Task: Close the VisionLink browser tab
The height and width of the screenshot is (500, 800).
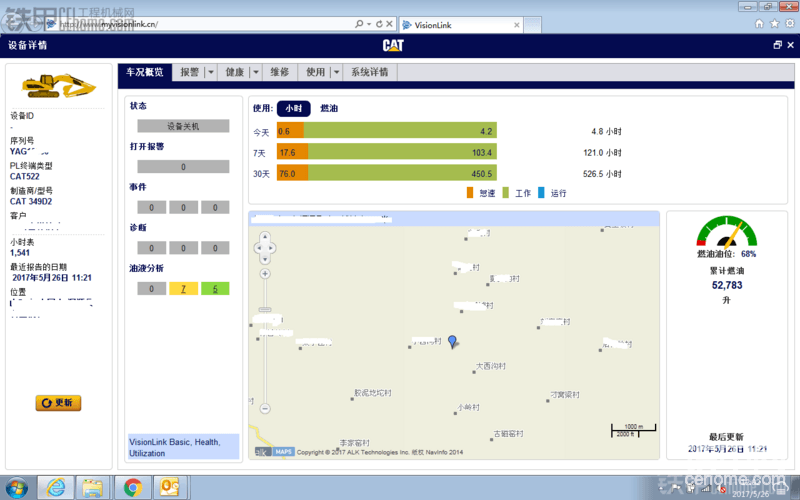Action: (517, 25)
